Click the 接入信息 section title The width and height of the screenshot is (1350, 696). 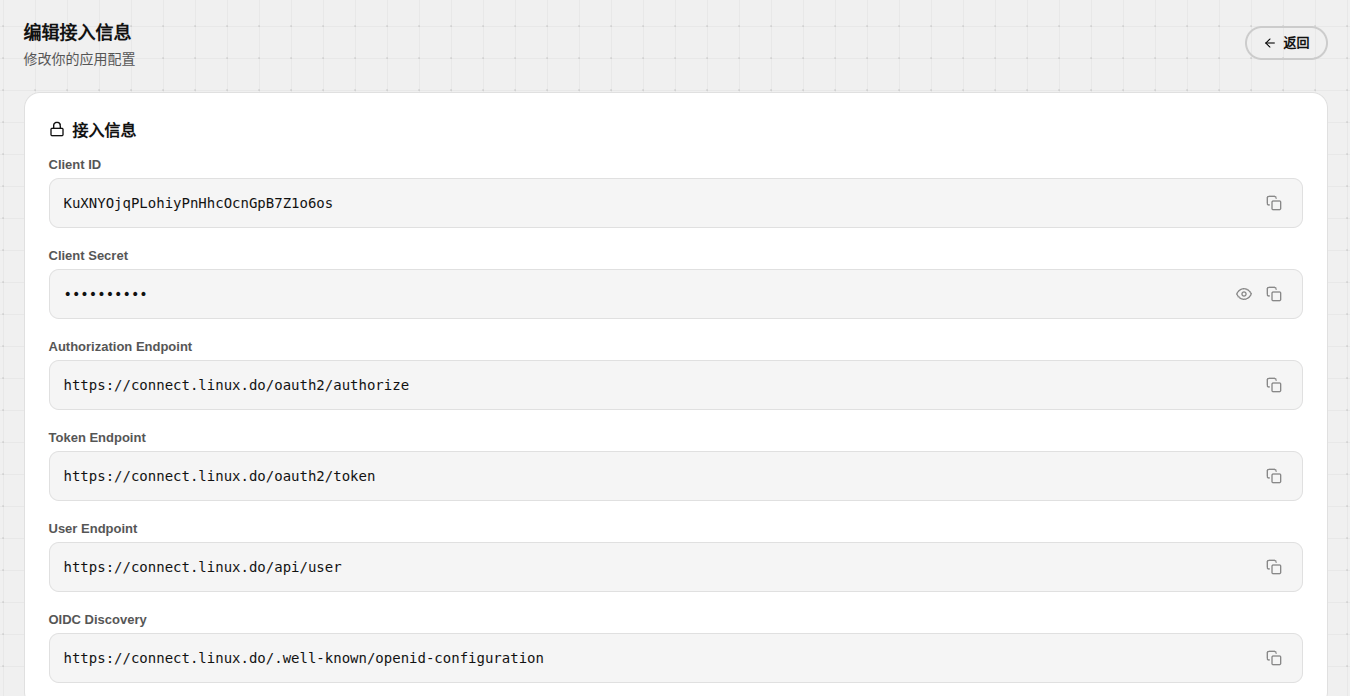click(x=104, y=130)
